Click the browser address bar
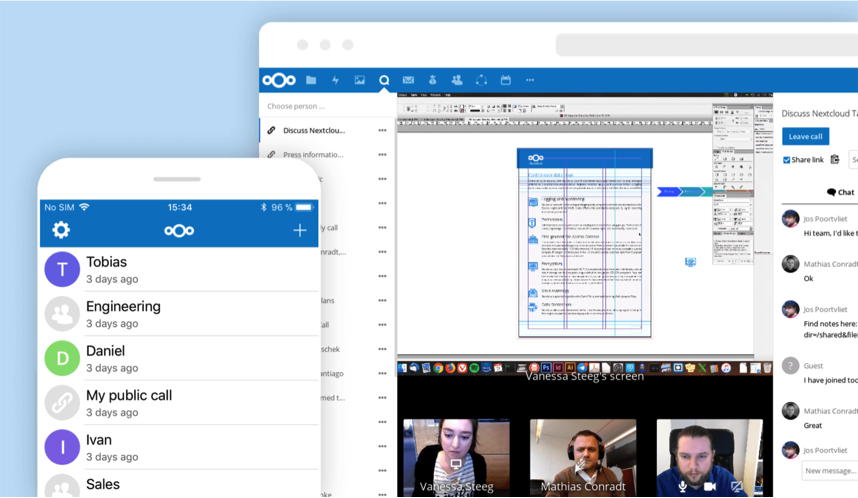The width and height of the screenshot is (858, 498). [x=707, y=45]
